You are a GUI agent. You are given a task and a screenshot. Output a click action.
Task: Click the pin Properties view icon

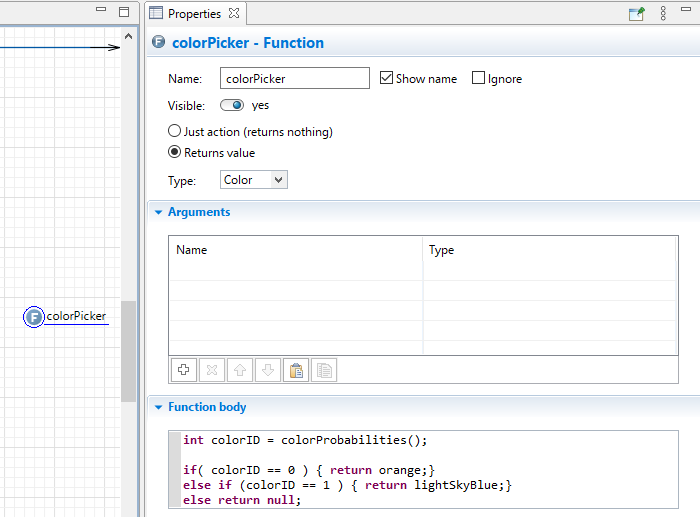click(x=637, y=14)
